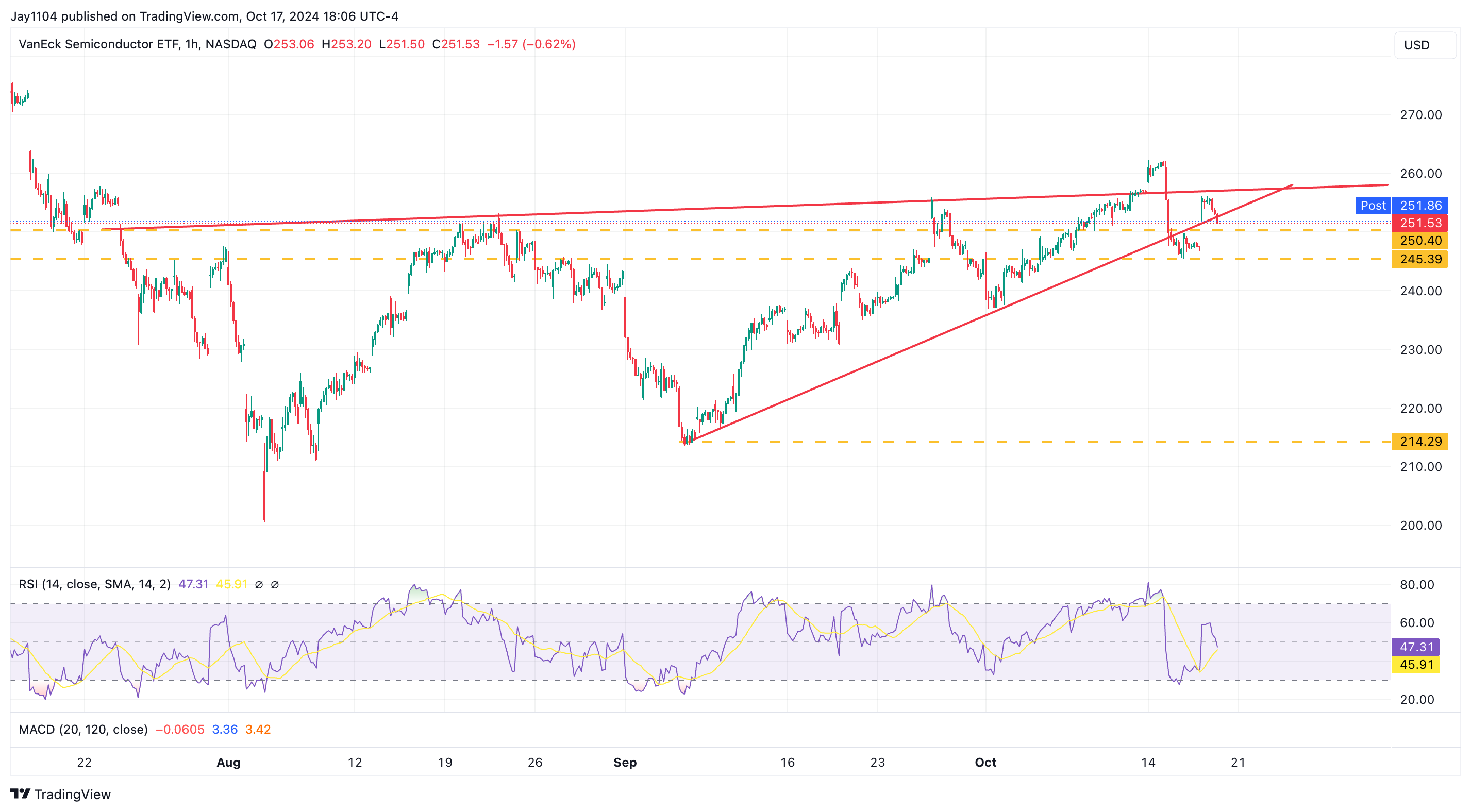Click the MACD 3.42 orange value

click(x=258, y=729)
